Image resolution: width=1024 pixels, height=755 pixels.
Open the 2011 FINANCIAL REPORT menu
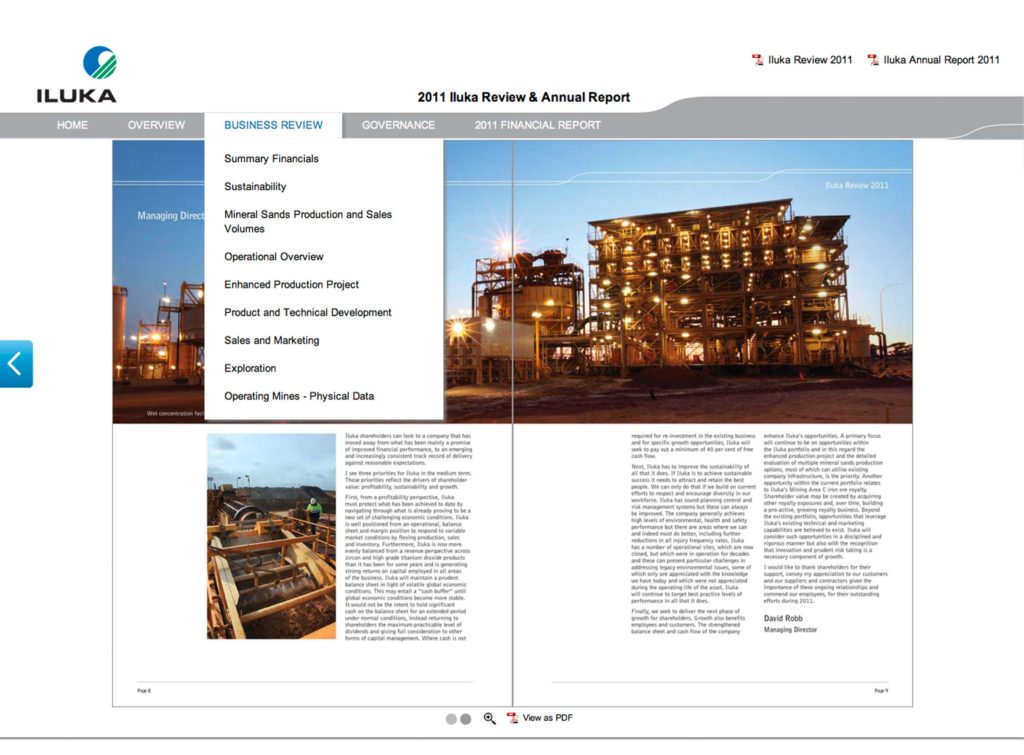537,125
